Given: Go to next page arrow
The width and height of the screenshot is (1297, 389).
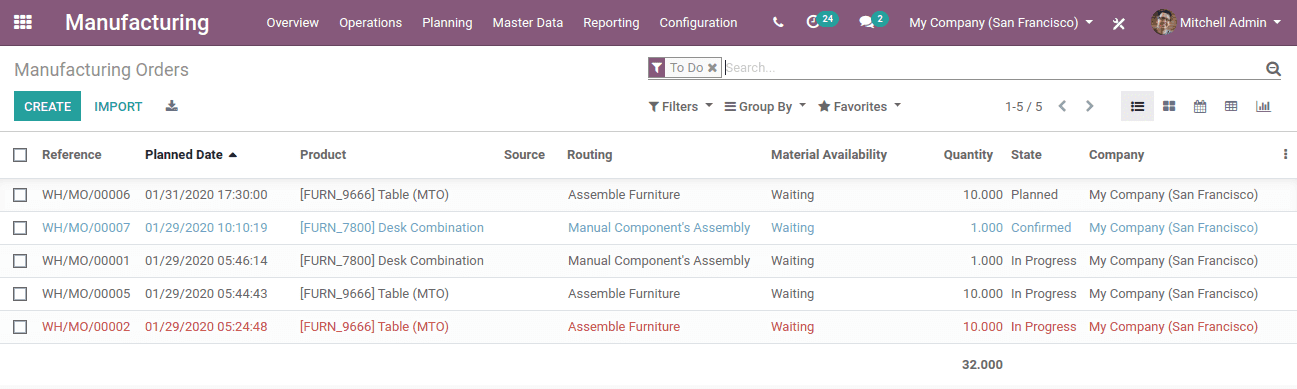Looking at the screenshot, I should click(1090, 106).
